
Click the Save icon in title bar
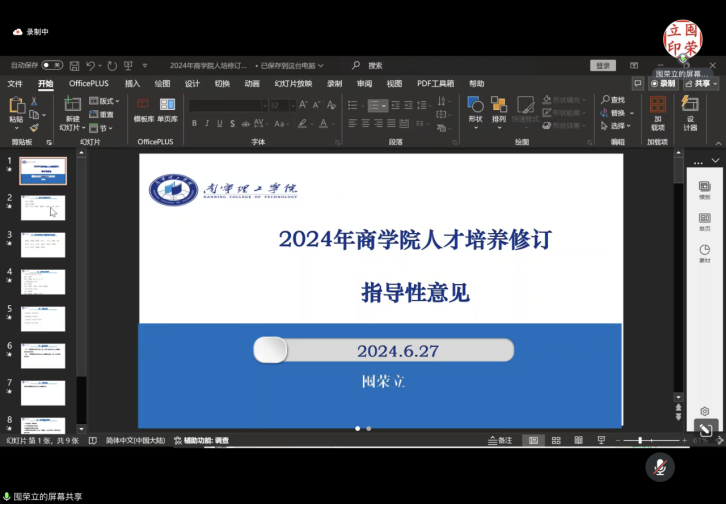coord(73,65)
